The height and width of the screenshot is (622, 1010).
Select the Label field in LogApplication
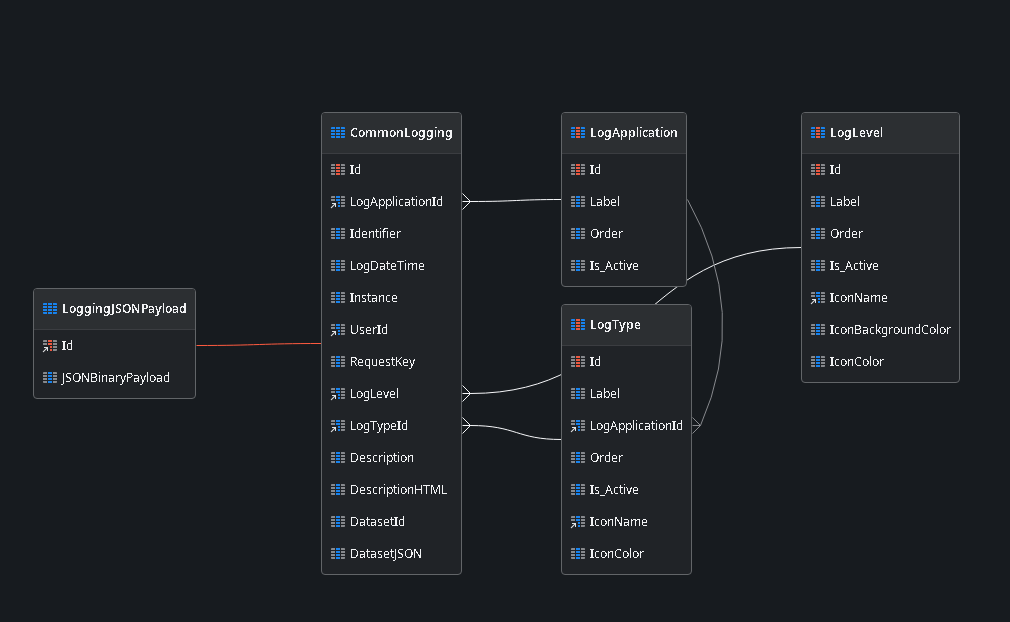click(605, 201)
